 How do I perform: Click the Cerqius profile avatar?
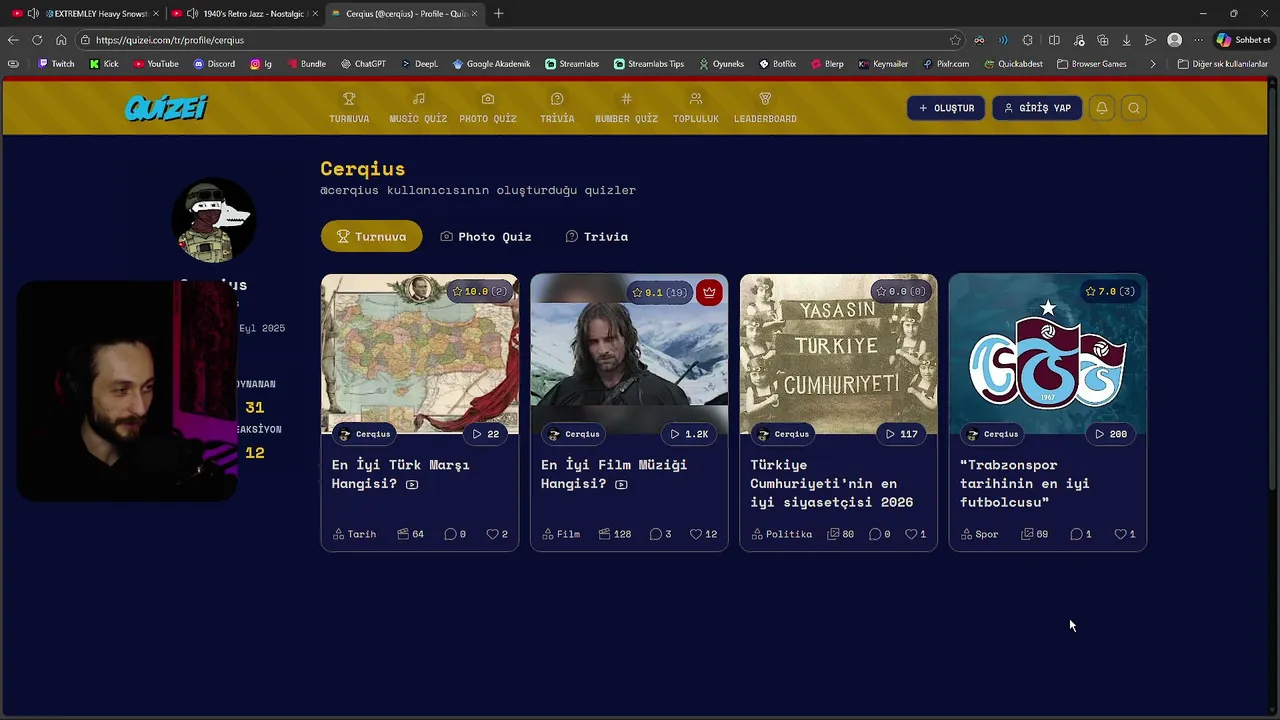coord(213,220)
